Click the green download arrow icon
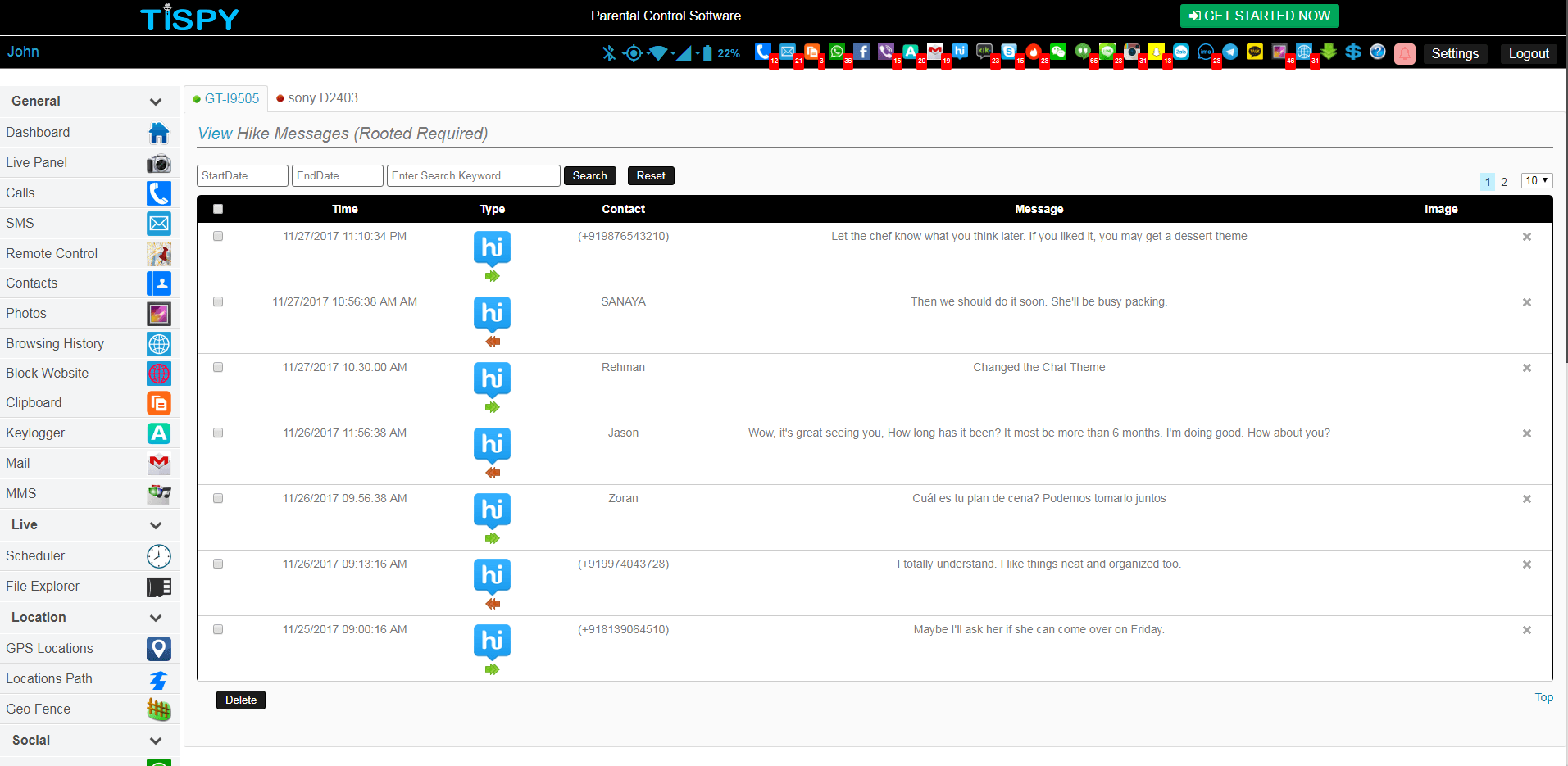This screenshot has width=1568, height=766. pyautogui.click(x=1329, y=52)
